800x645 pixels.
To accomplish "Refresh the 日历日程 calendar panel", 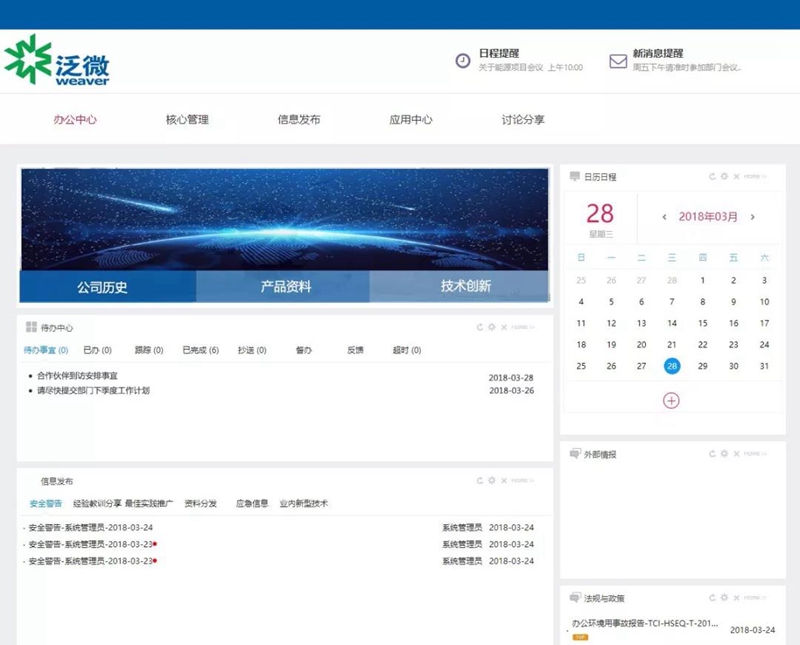I will [x=712, y=177].
